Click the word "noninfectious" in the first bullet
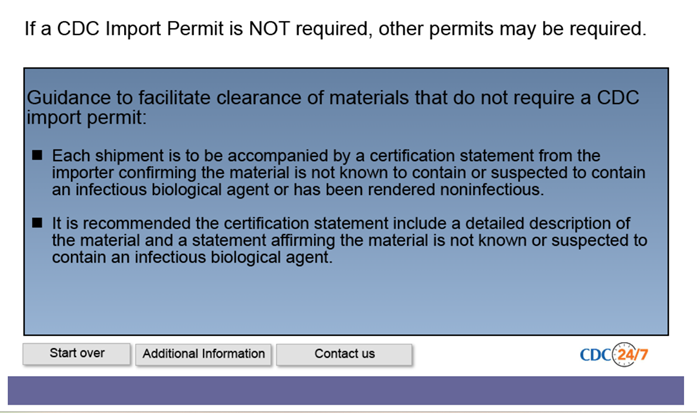 (491, 190)
